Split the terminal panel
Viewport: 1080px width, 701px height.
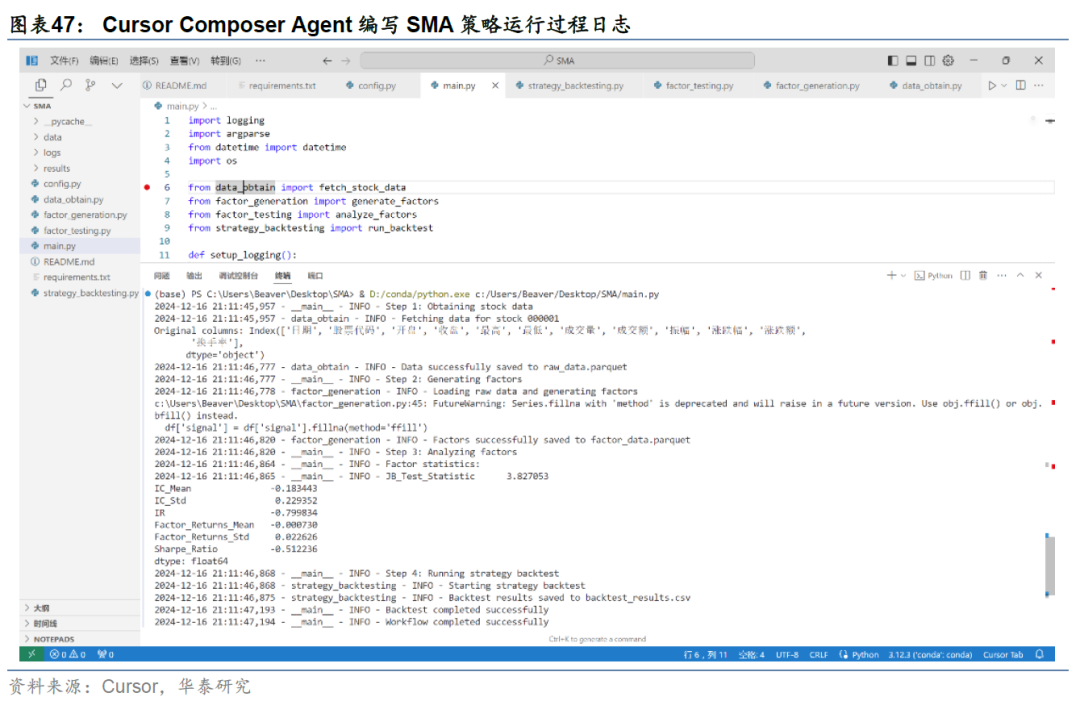(x=965, y=275)
